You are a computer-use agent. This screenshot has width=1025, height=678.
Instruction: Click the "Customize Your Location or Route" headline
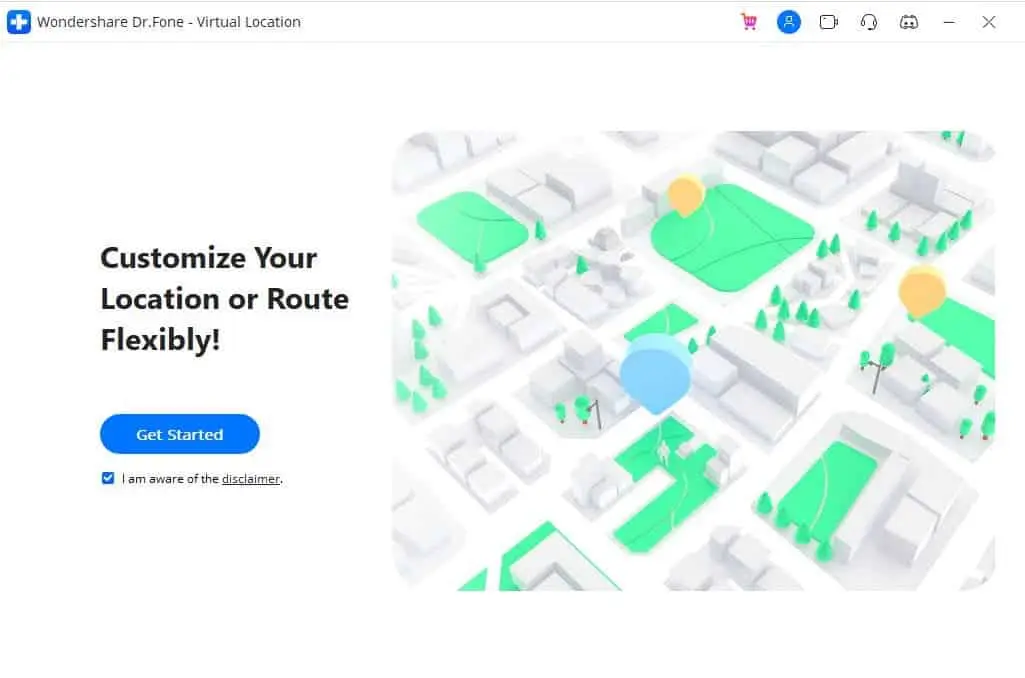click(x=224, y=279)
